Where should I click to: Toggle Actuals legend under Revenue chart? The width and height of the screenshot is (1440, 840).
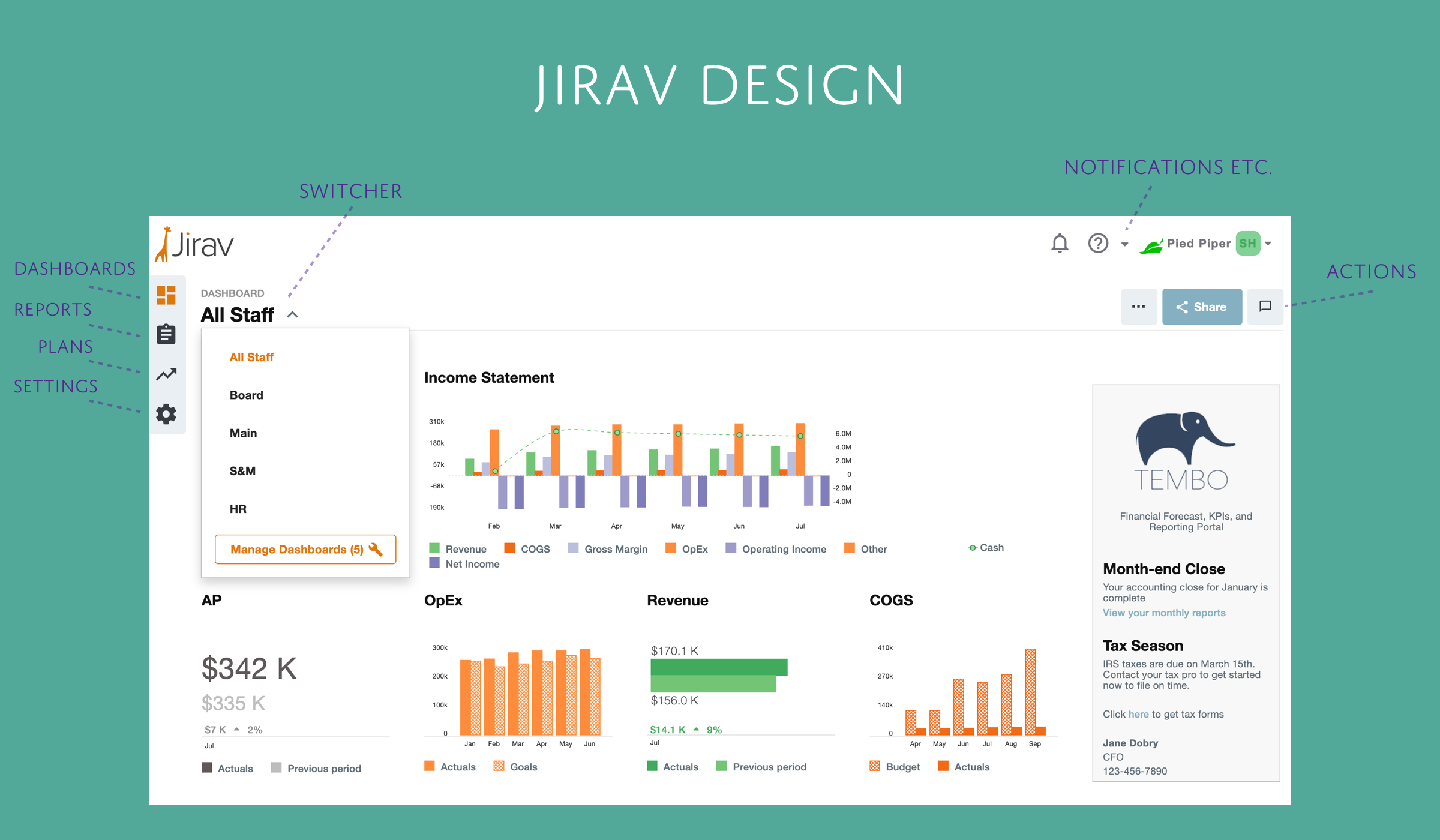point(673,766)
